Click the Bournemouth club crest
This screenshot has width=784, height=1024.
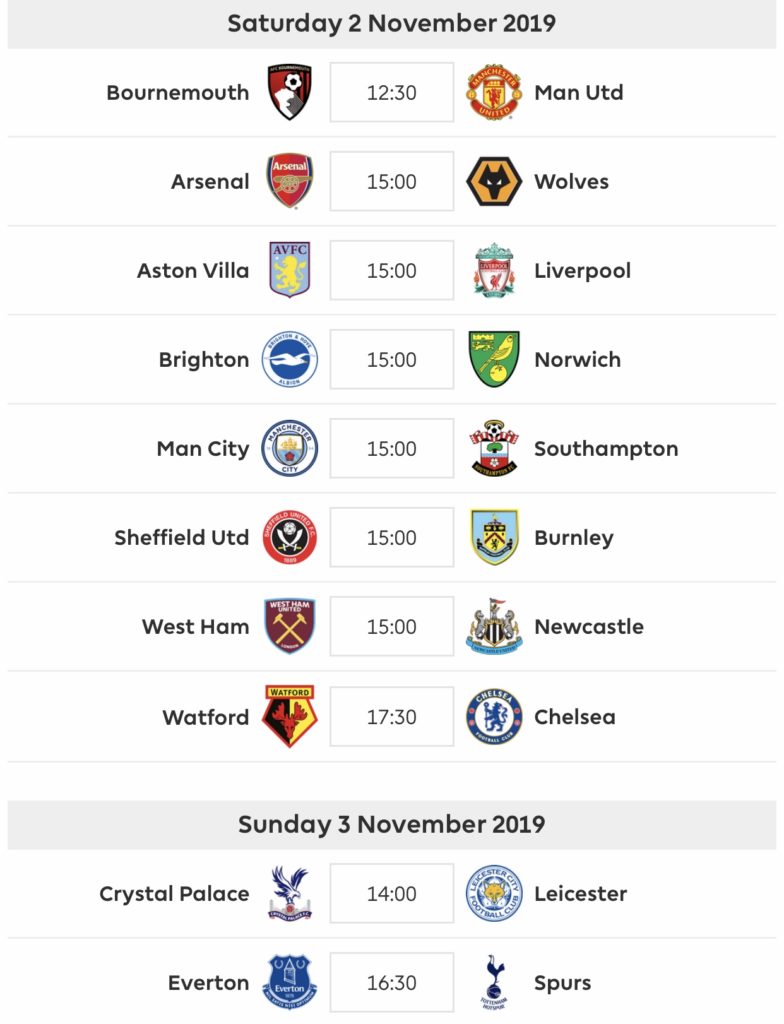click(290, 92)
